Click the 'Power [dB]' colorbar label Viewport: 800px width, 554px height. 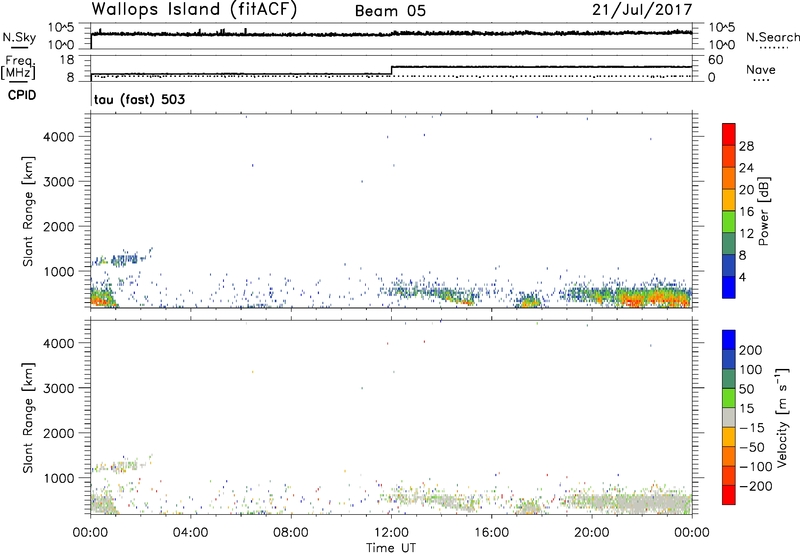coord(763,211)
